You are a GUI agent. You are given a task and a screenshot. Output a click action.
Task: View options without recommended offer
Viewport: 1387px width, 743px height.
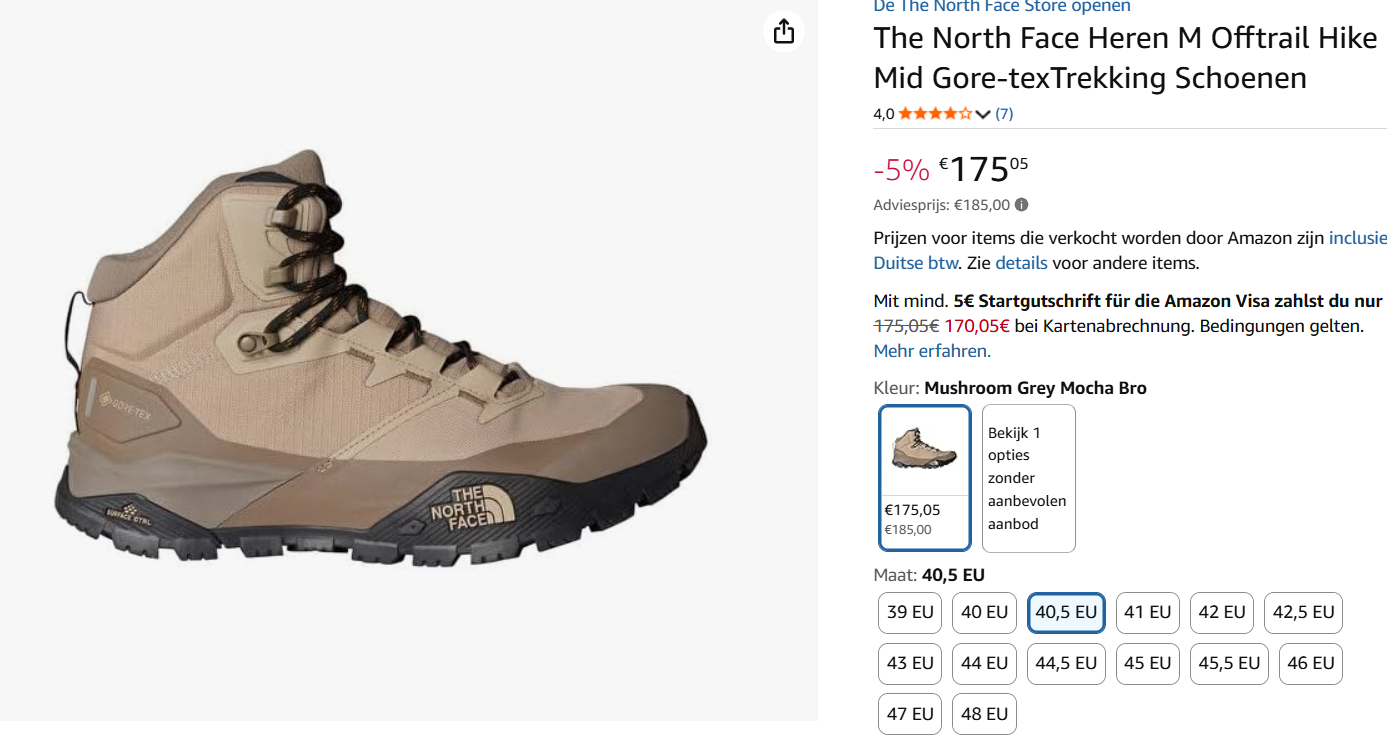(1028, 478)
